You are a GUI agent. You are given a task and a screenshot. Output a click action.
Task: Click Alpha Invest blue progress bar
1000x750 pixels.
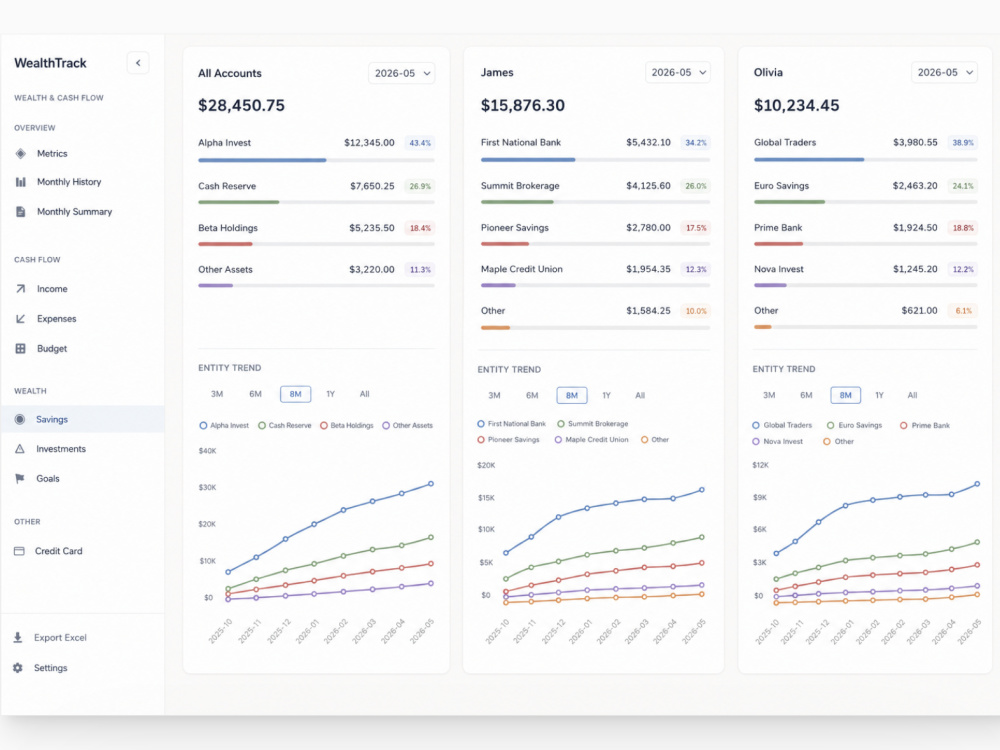[x=262, y=160]
